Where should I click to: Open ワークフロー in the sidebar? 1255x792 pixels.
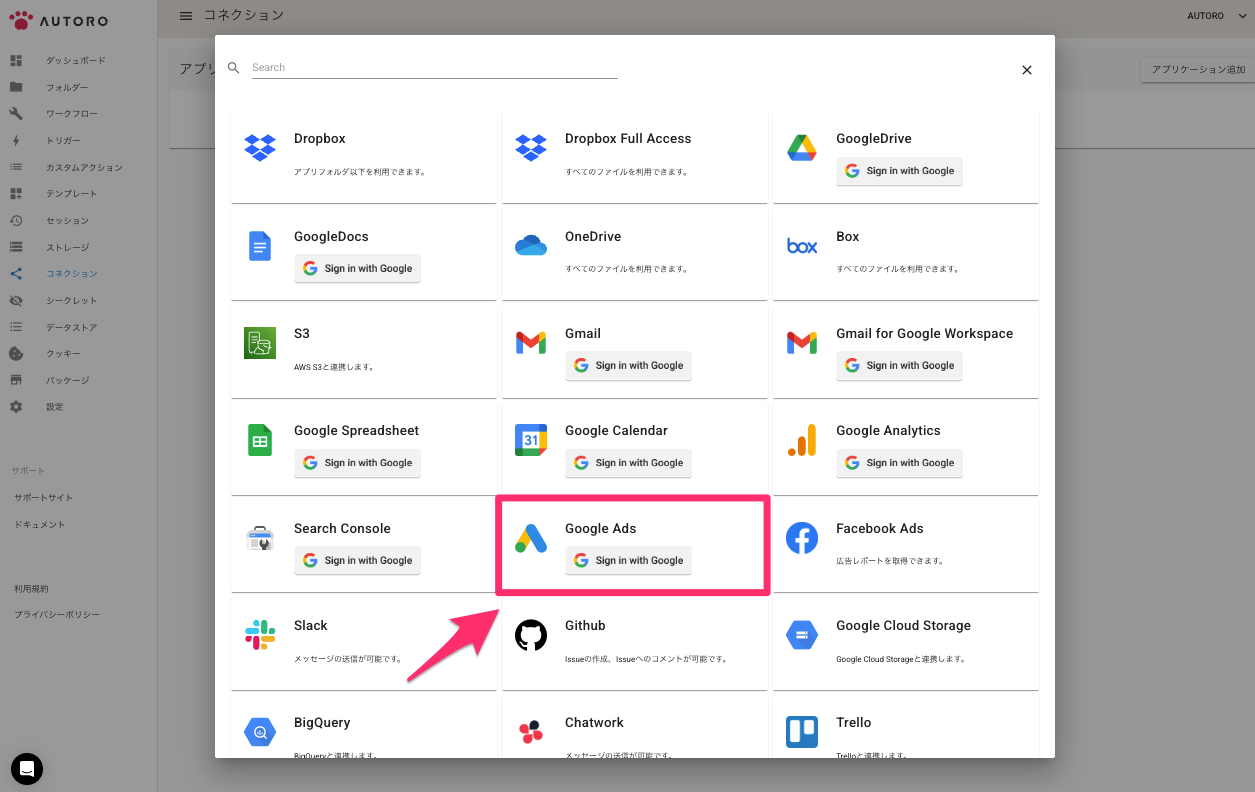coord(71,114)
